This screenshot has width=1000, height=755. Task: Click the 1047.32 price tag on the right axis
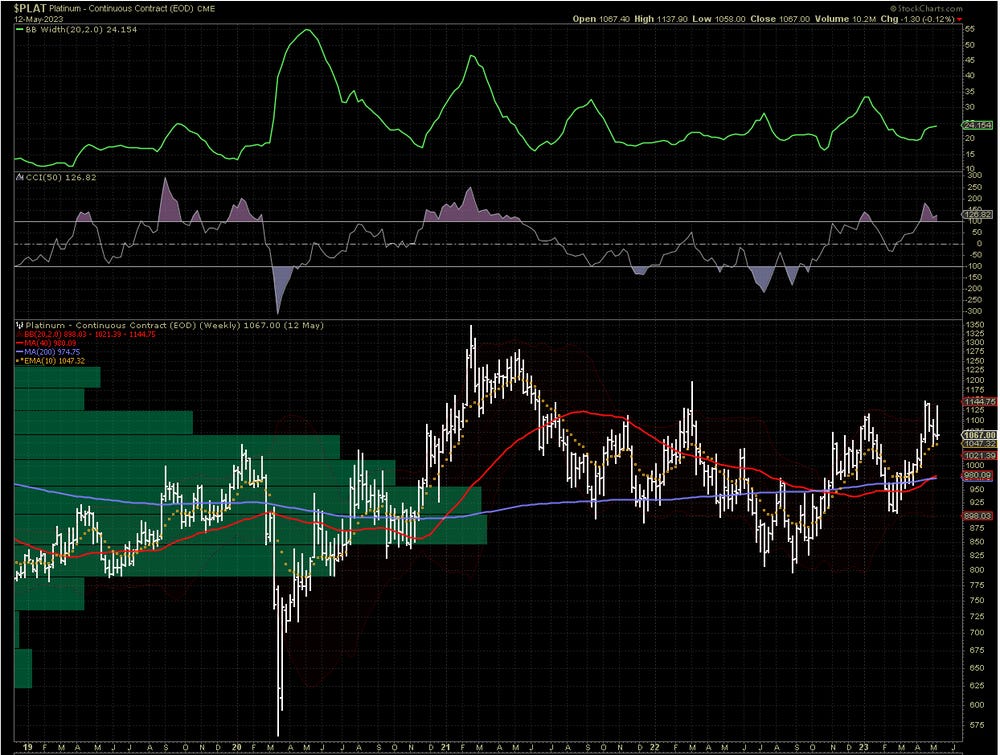(x=980, y=443)
